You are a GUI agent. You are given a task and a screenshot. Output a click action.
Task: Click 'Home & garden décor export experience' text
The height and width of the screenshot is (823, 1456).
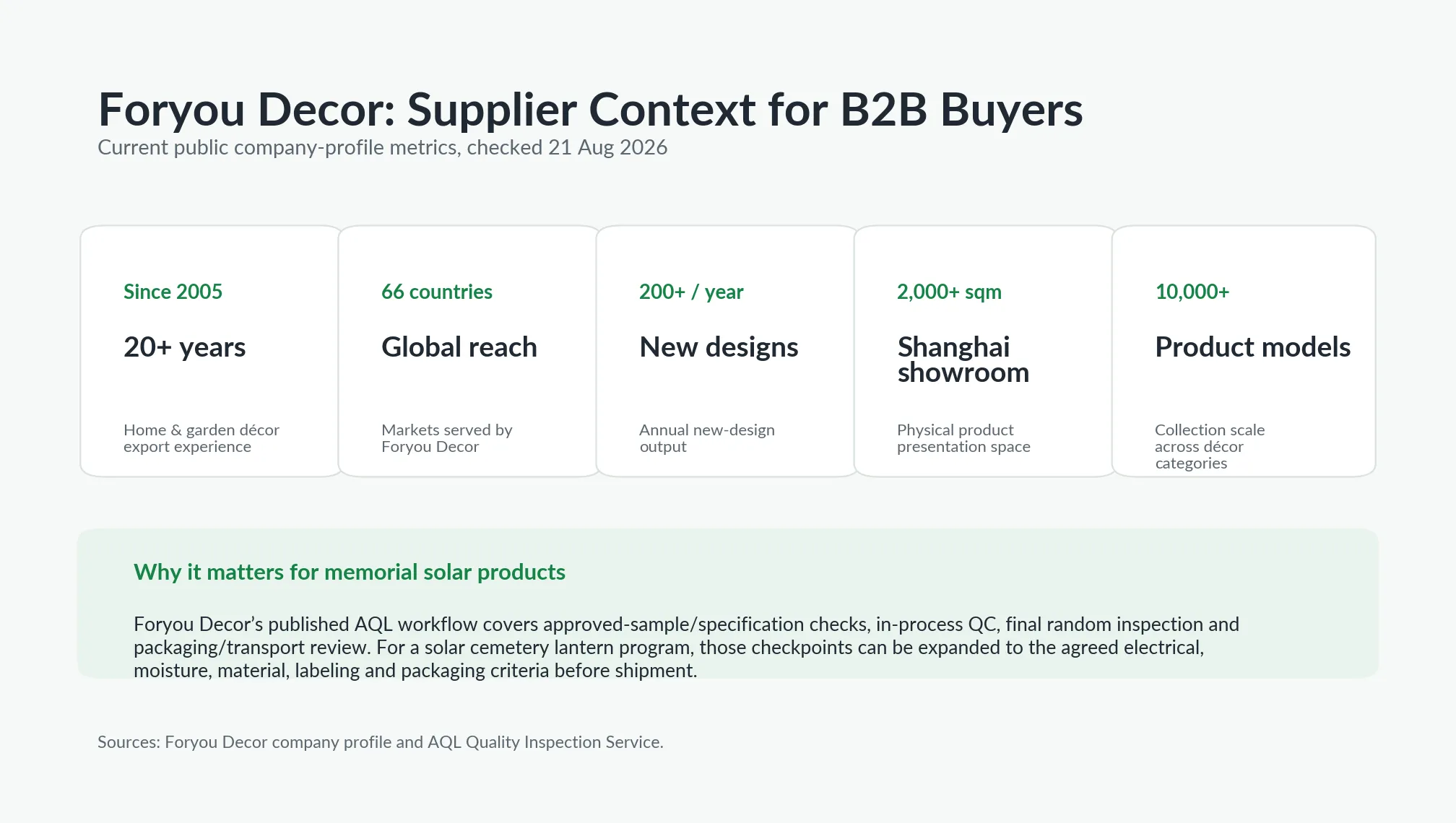click(201, 438)
